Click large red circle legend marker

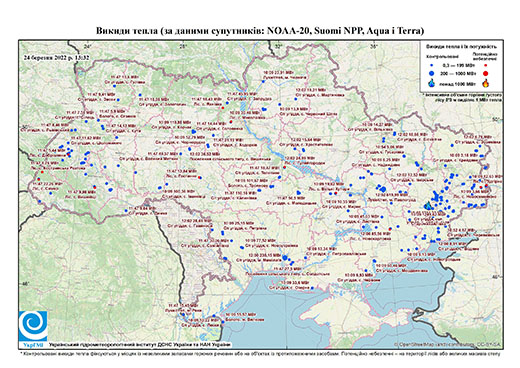[x=485, y=73]
